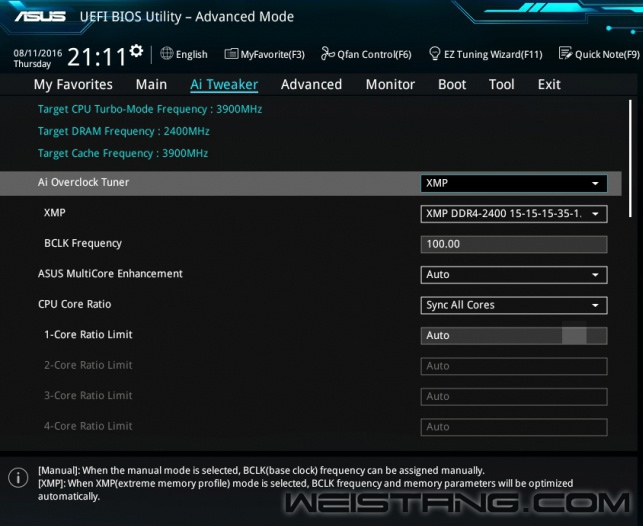Expand ASUS MultiCore Enhancement dropdown
This screenshot has height=526, width=643.
tap(514, 275)
